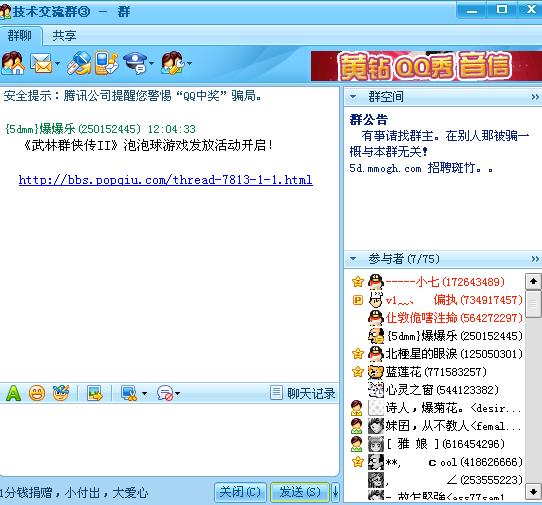Click the avatar of 蓝莲花
Viewport: 542px width, 505px height.
coord(376,372)
